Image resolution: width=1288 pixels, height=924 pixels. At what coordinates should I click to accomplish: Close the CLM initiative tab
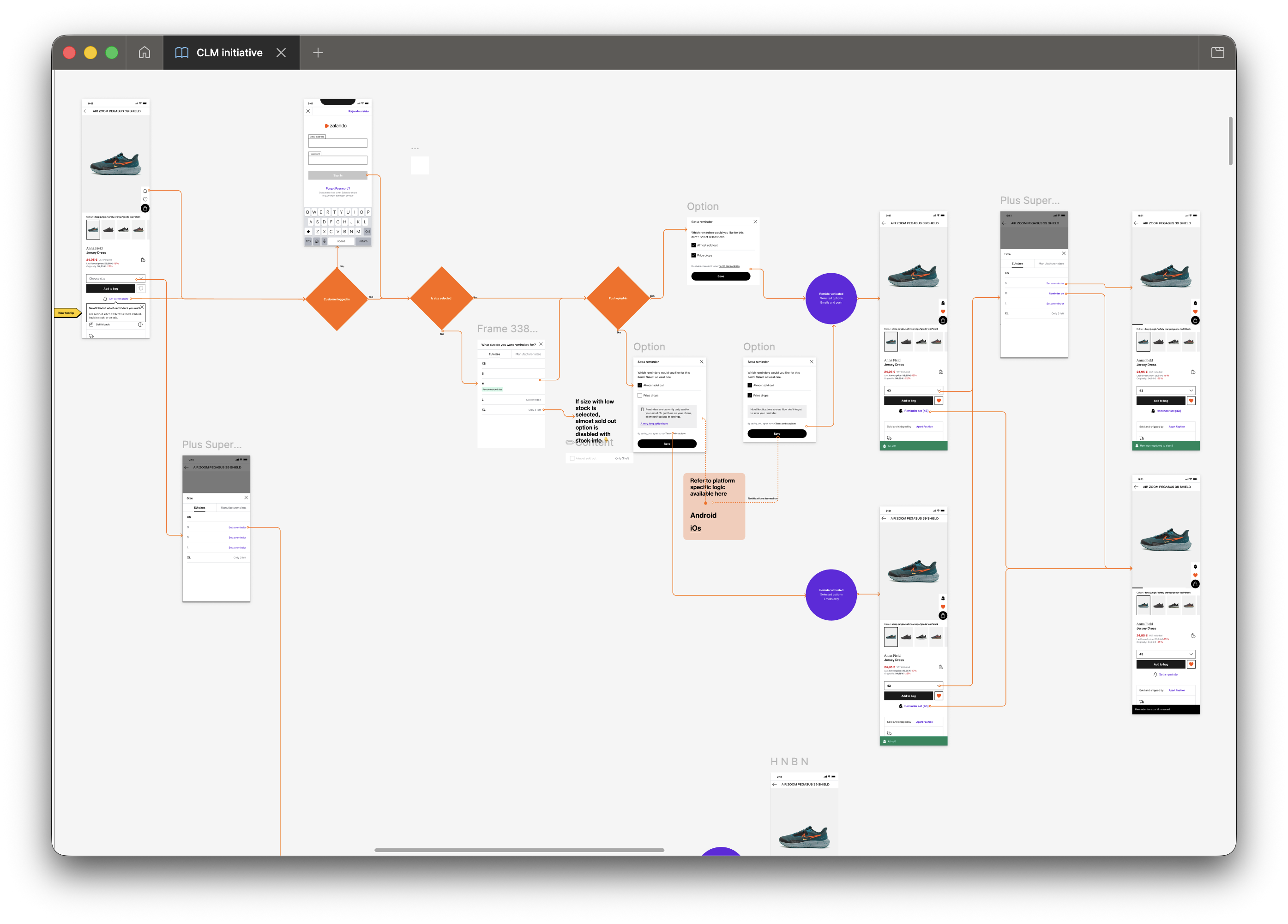click(281, 53)
